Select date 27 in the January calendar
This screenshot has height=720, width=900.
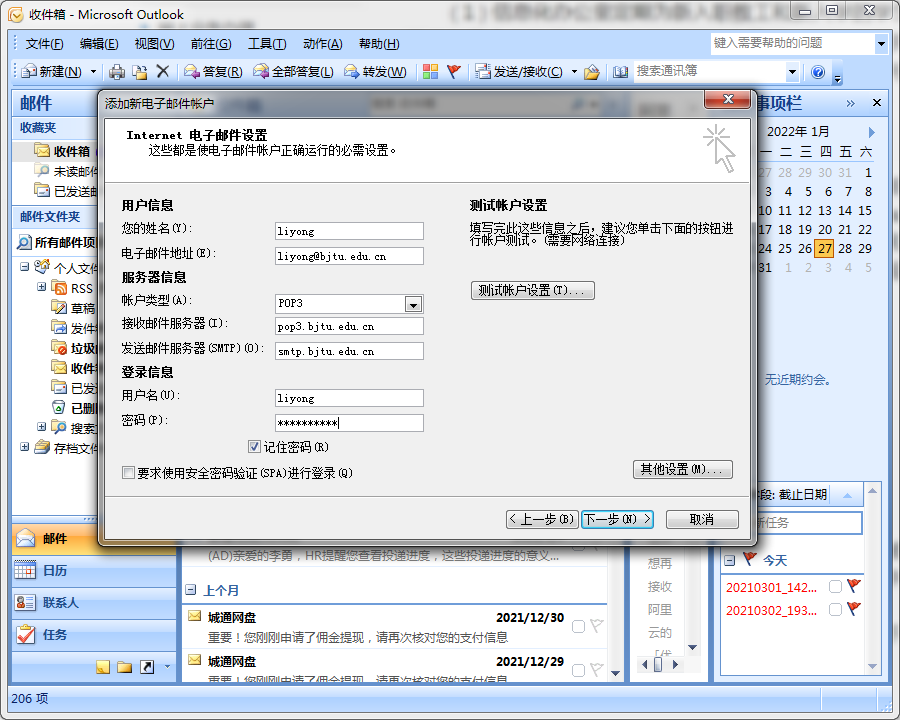tap(825, 249)
